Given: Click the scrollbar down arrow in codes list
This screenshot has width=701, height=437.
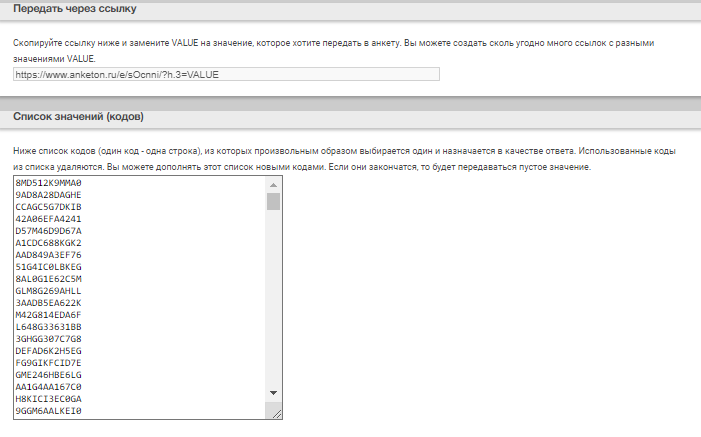Looking at the screenshot, I should (x=273, y=393).
